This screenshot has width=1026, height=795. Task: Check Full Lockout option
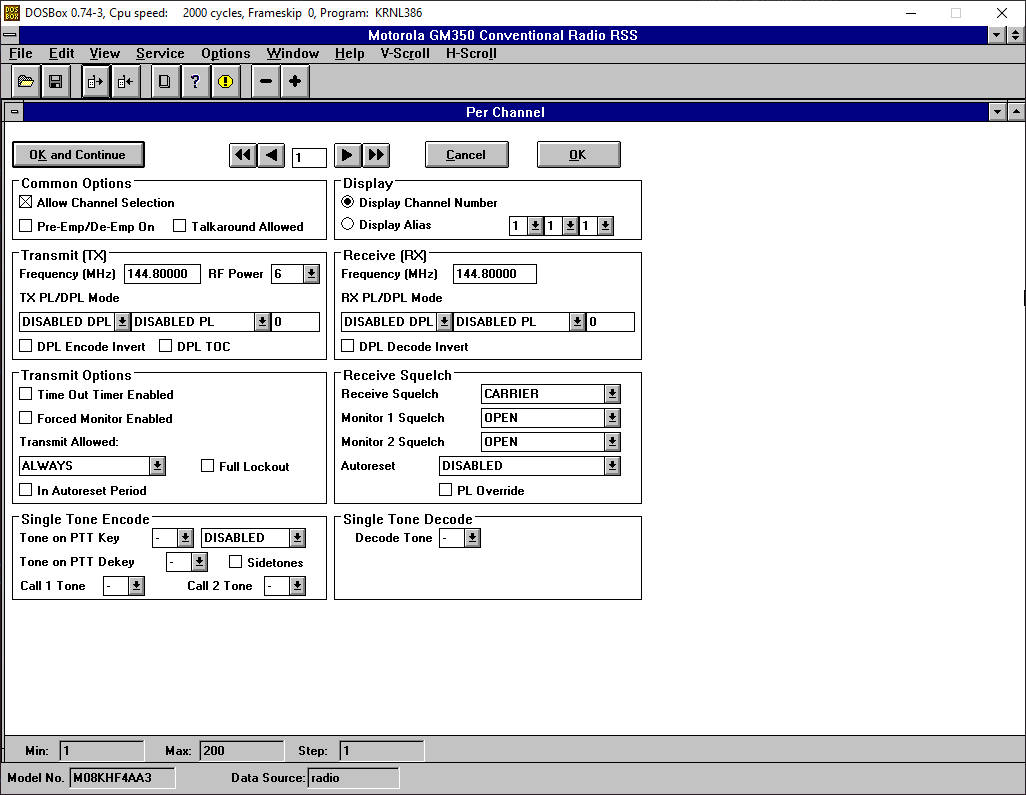(207, 465)
